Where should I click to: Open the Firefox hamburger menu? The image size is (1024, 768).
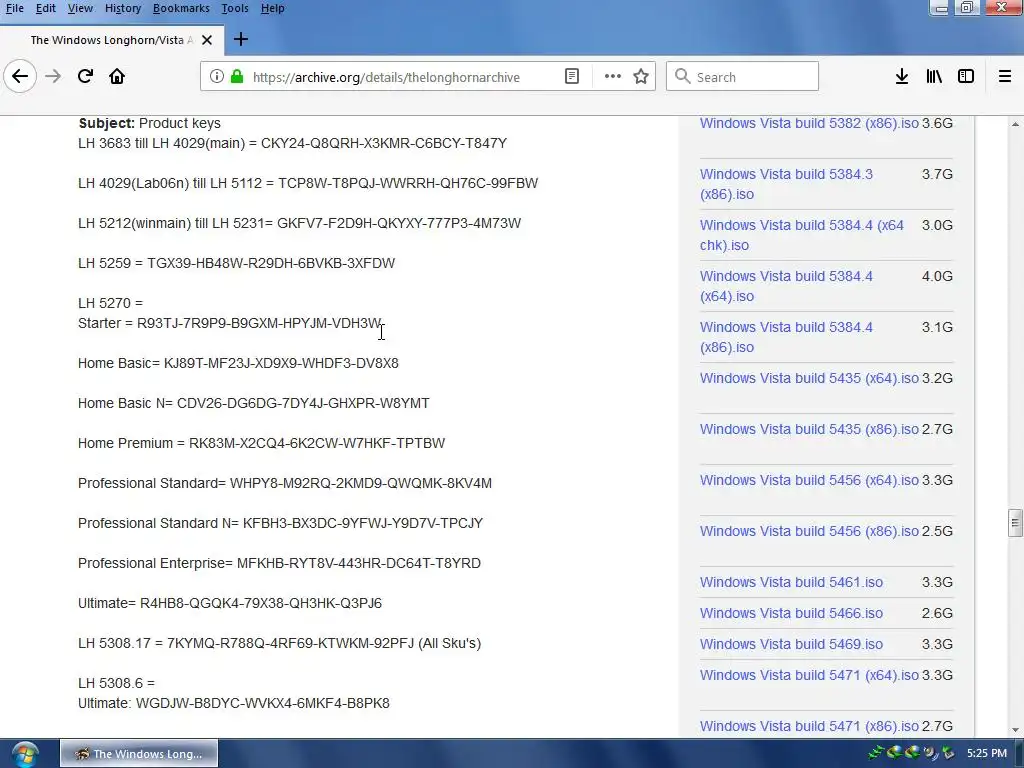[1004, 76]
